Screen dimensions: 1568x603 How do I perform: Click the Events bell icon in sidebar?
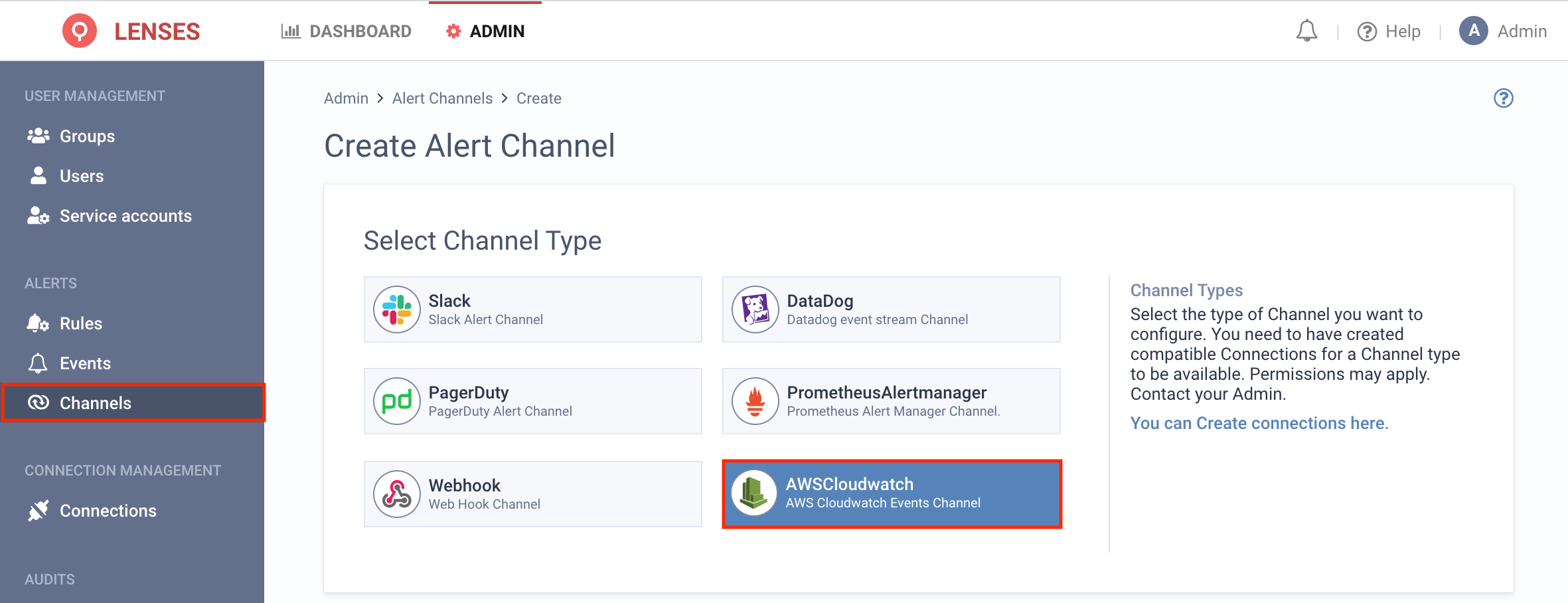[38, 363]
